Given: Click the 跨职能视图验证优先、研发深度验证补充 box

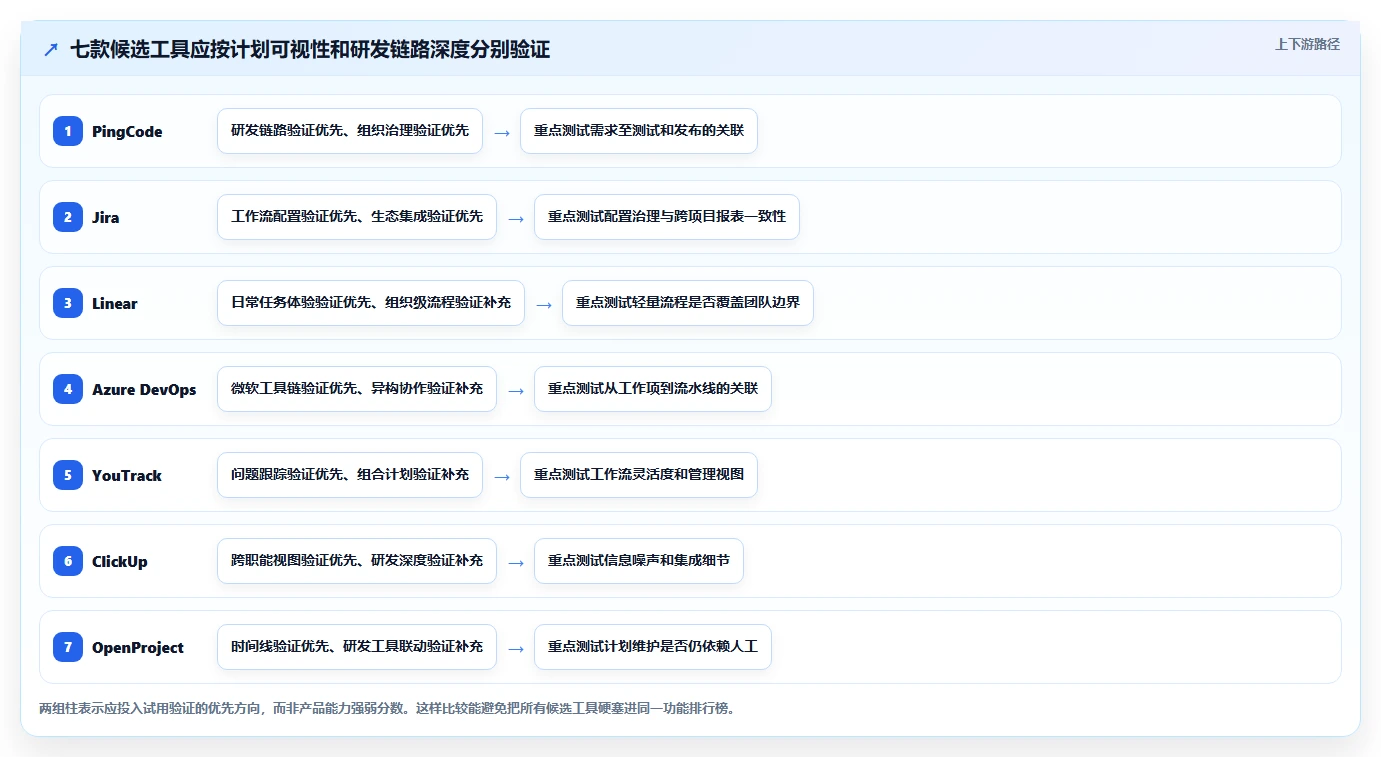Looking at the screenshot, I should tap(357, 561).
